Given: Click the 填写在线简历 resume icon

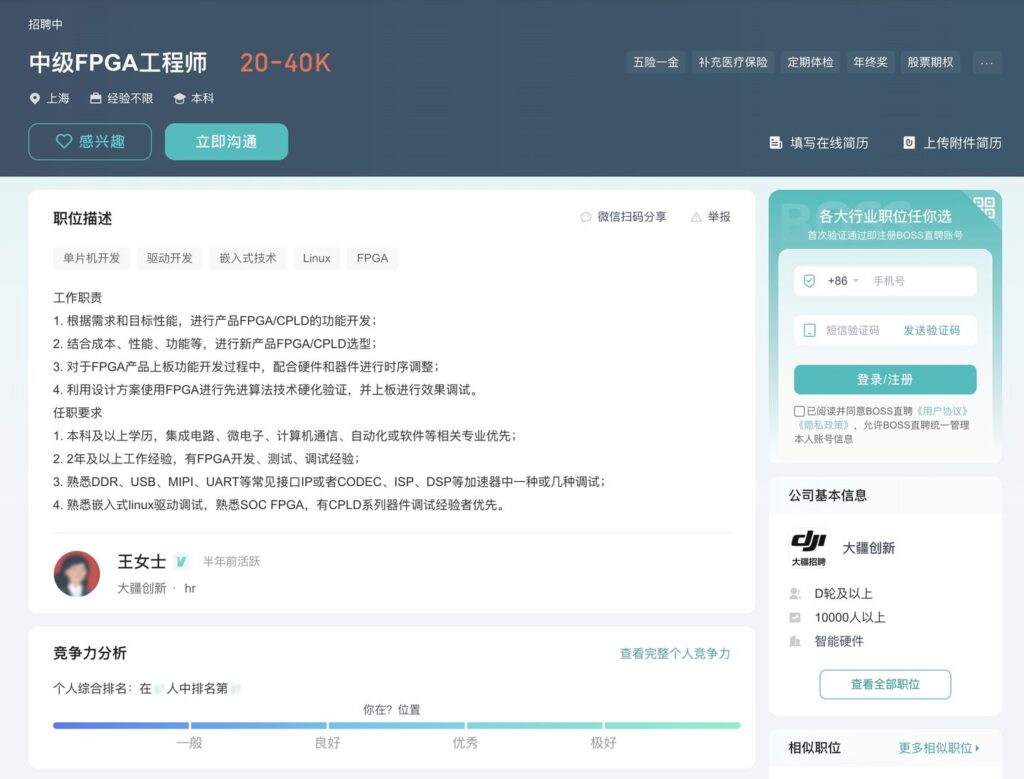Looking at the screenshot, I should click(x=775, y=143).
